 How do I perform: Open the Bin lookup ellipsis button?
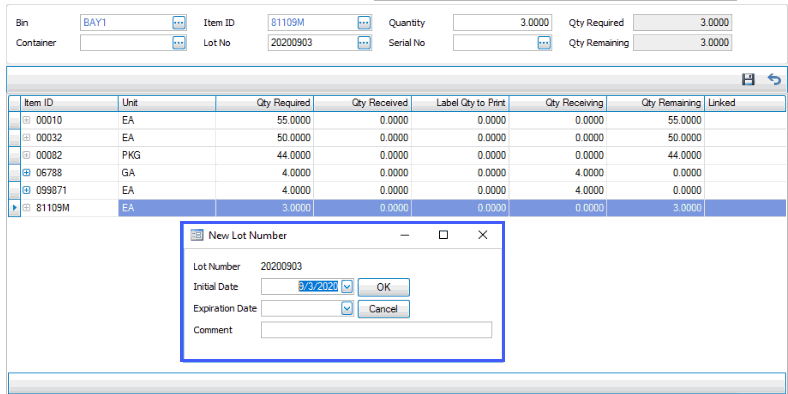click(179, 23)
